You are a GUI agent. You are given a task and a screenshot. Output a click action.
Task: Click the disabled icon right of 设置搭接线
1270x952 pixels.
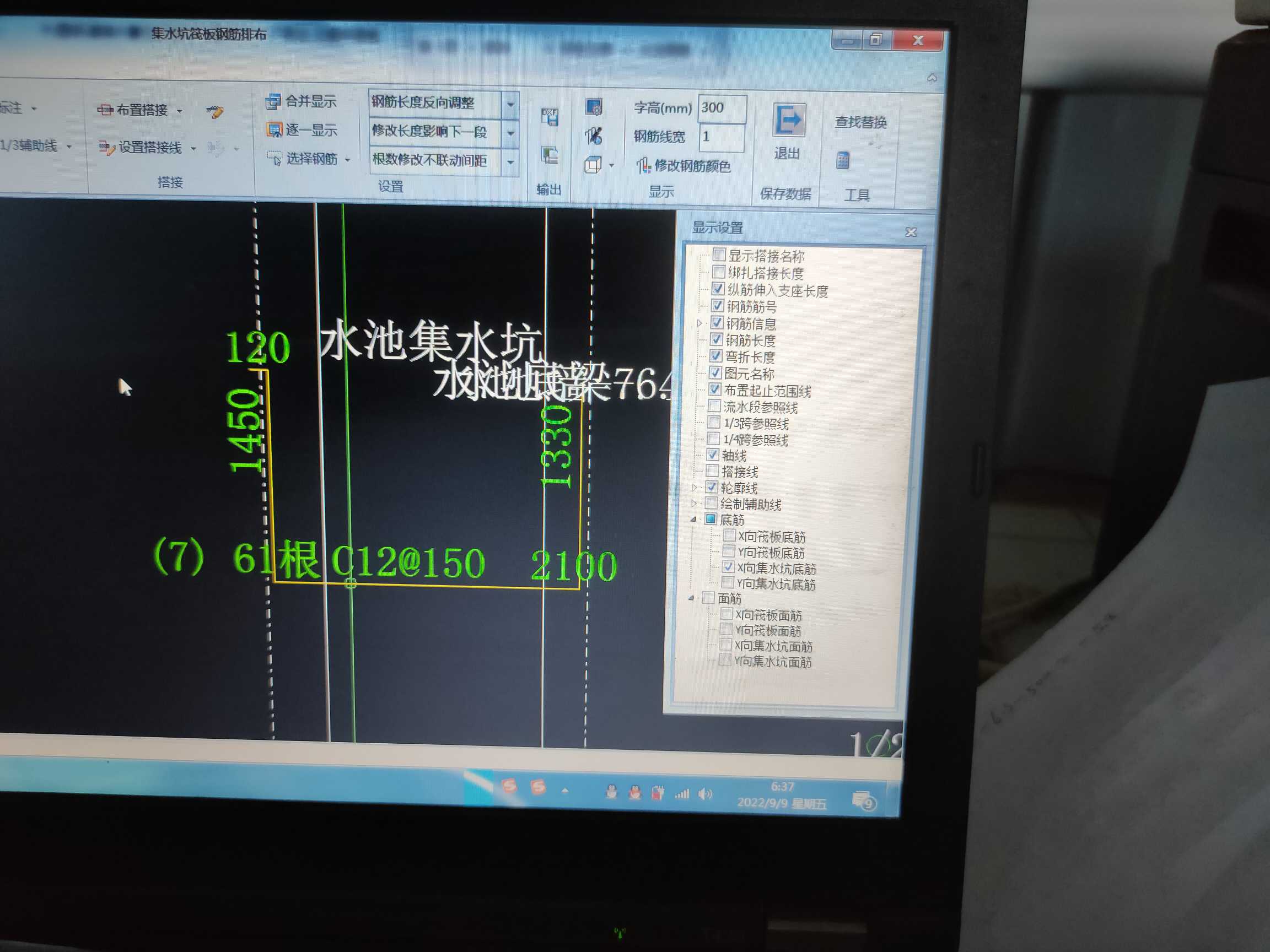216,149
